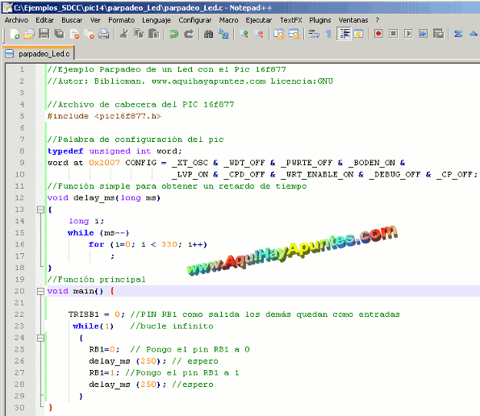The width and height of the screenshot is (480, 416).
Task: Save the file with the floppy disk icon
Action: pyautogui.click(x=44, y=34)
